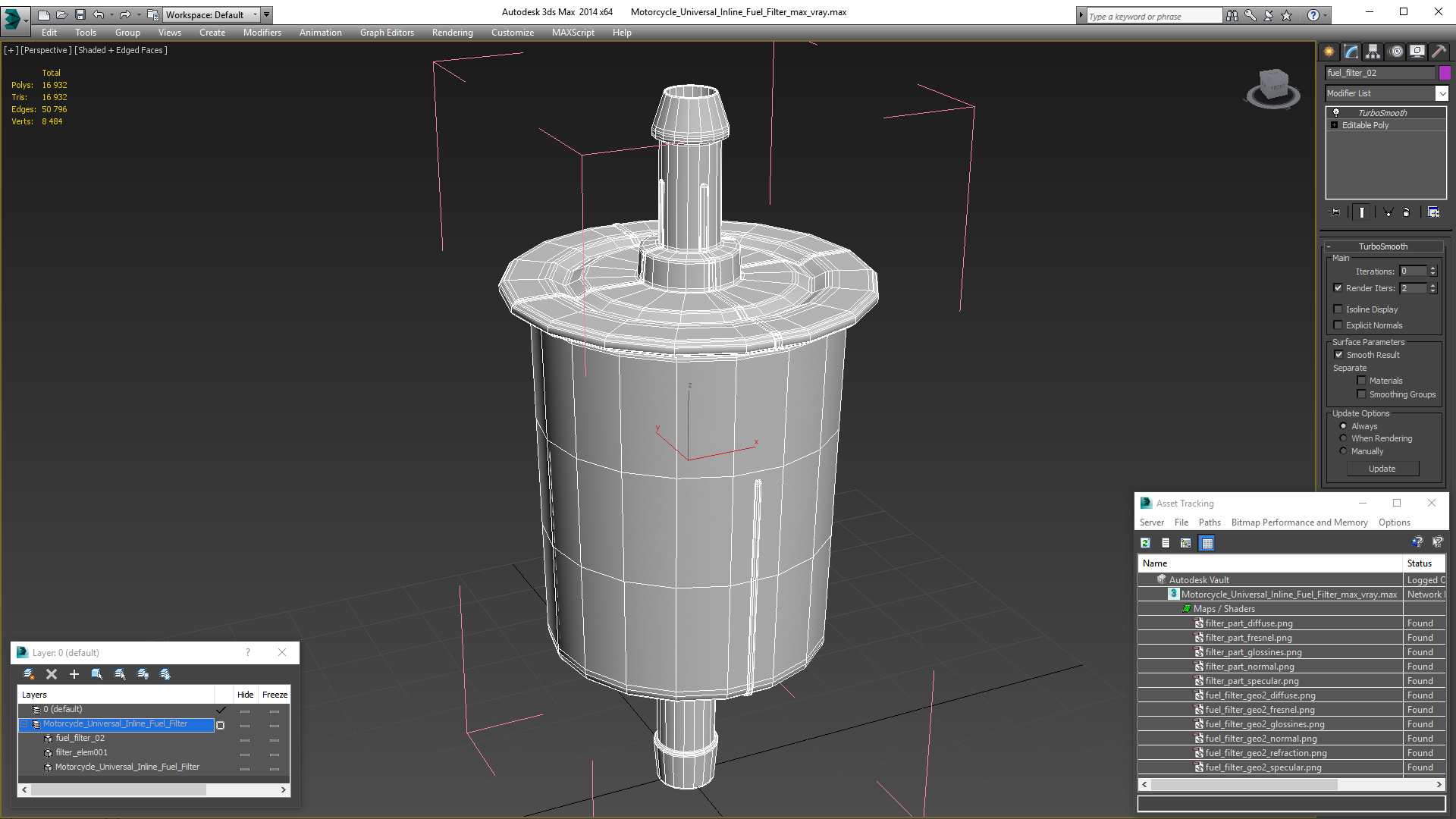1456x819 pixels.
Task: Click Shaded + Edged Faces viewport label
Action: [121, 50]
